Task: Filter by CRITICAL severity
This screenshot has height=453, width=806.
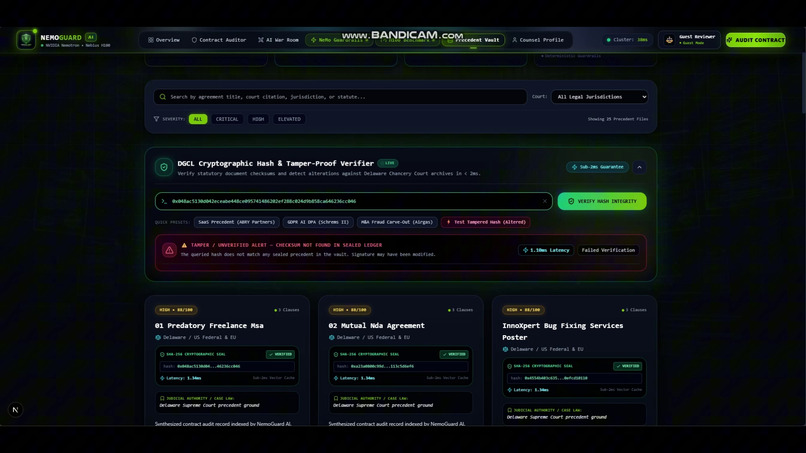Action: [227, 119]
